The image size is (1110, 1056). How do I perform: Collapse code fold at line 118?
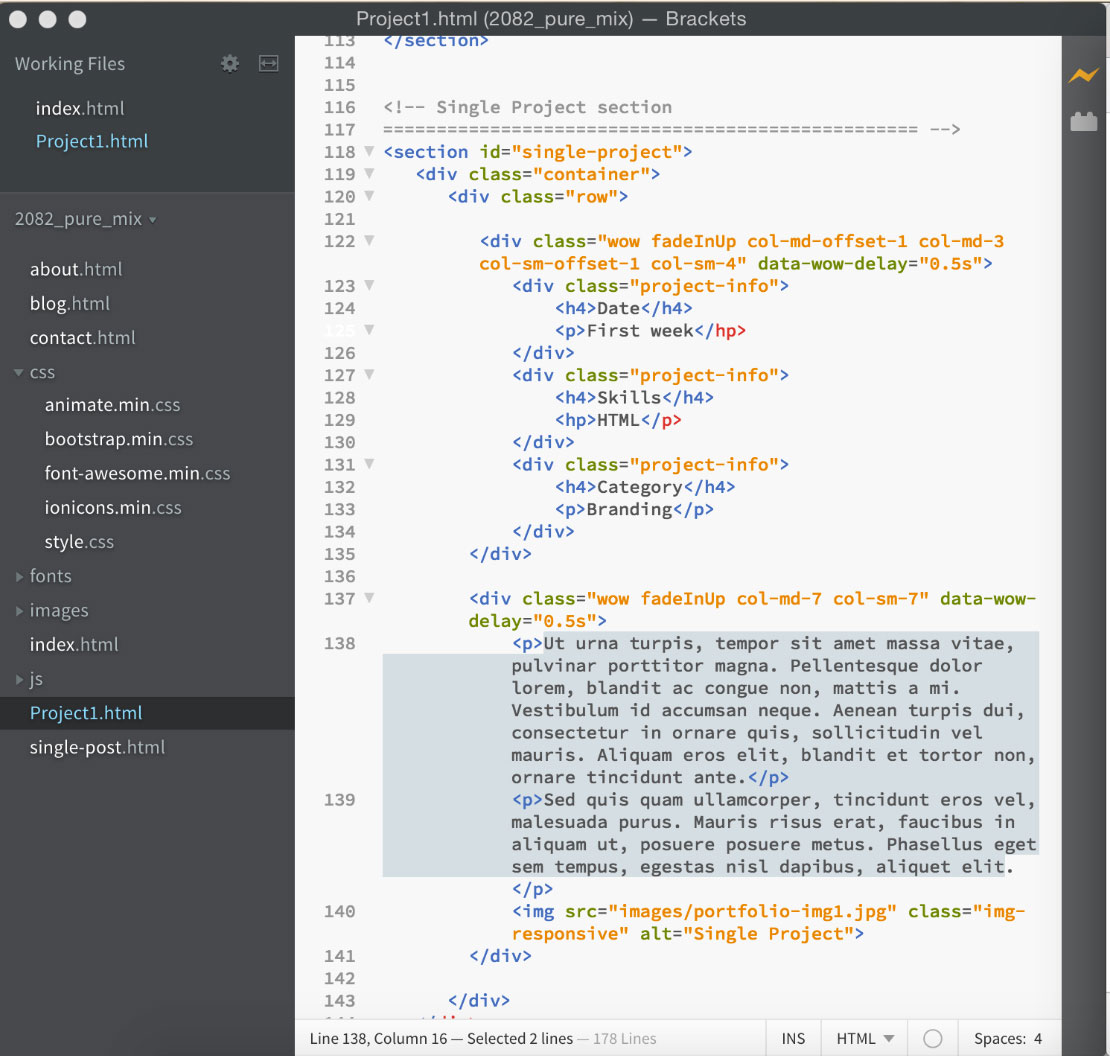pos(369,151)
